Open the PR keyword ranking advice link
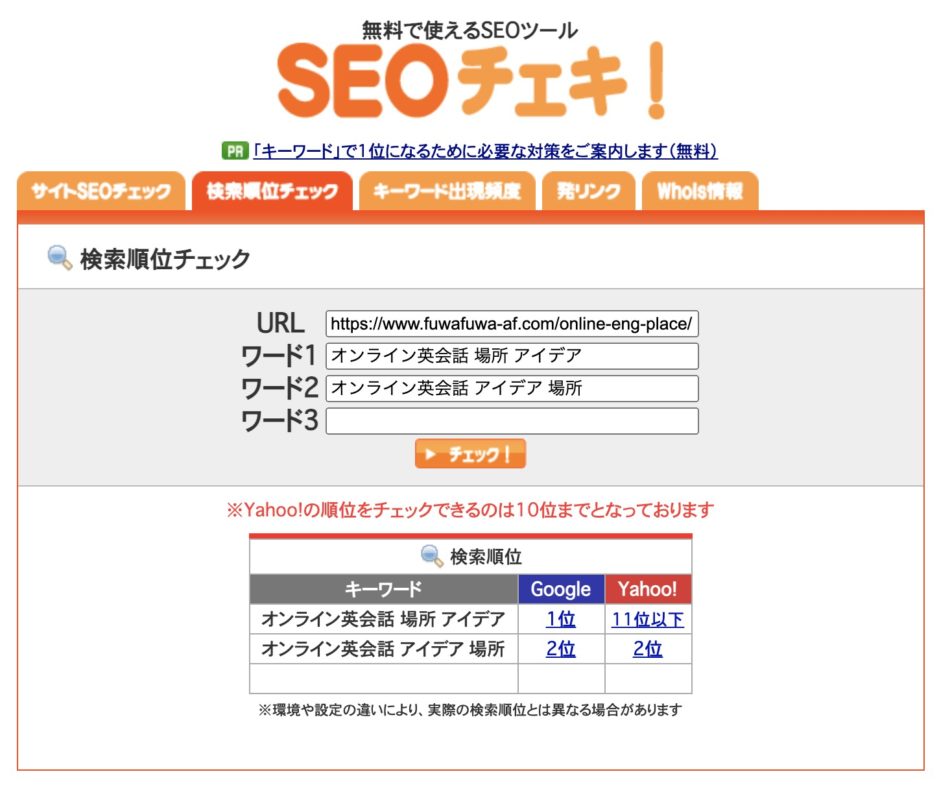This screenshot has width=939, height=785. (x=485, y=151)
